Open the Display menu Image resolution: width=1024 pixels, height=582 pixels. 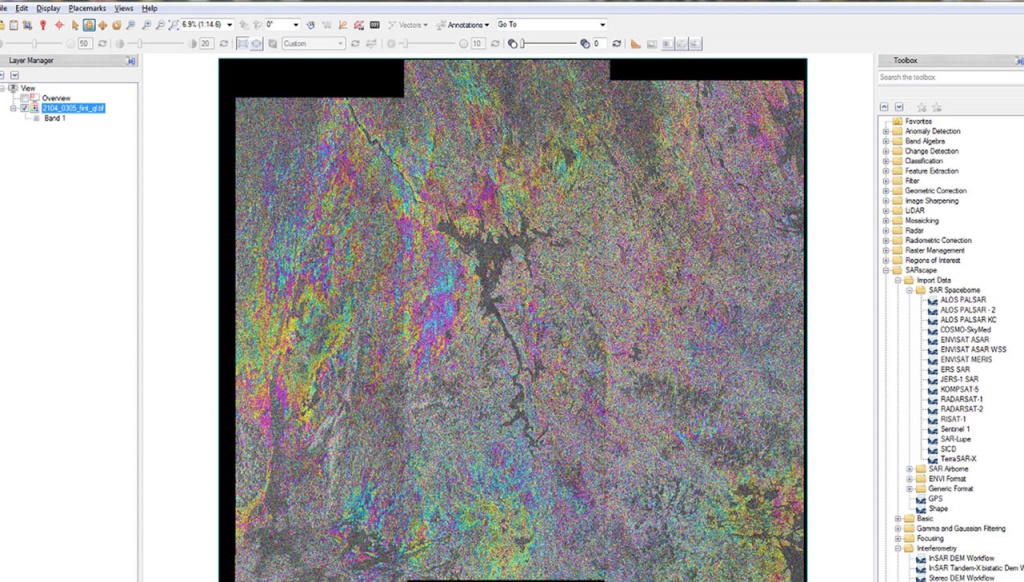48,8
